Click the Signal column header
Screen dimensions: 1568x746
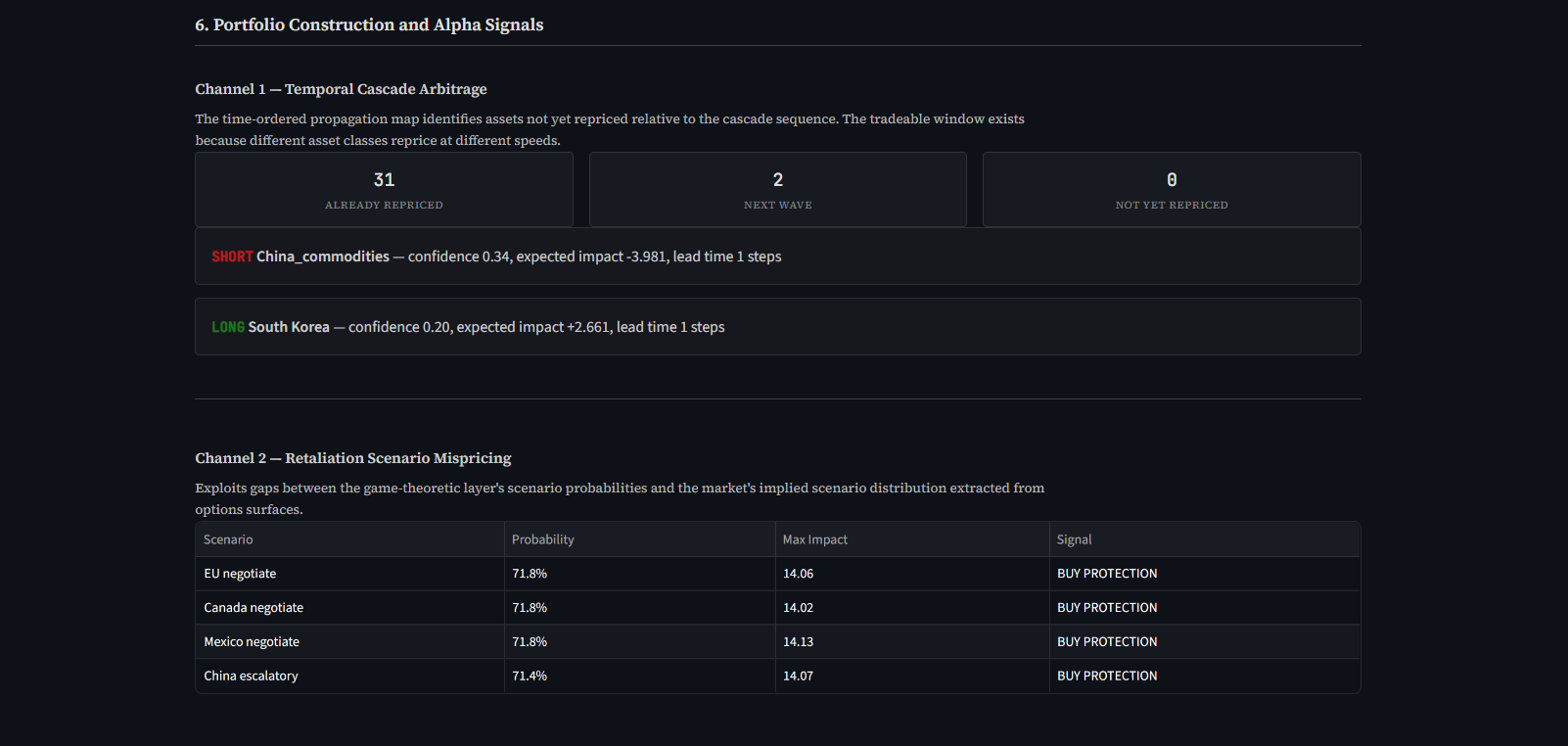point(1074,539)
